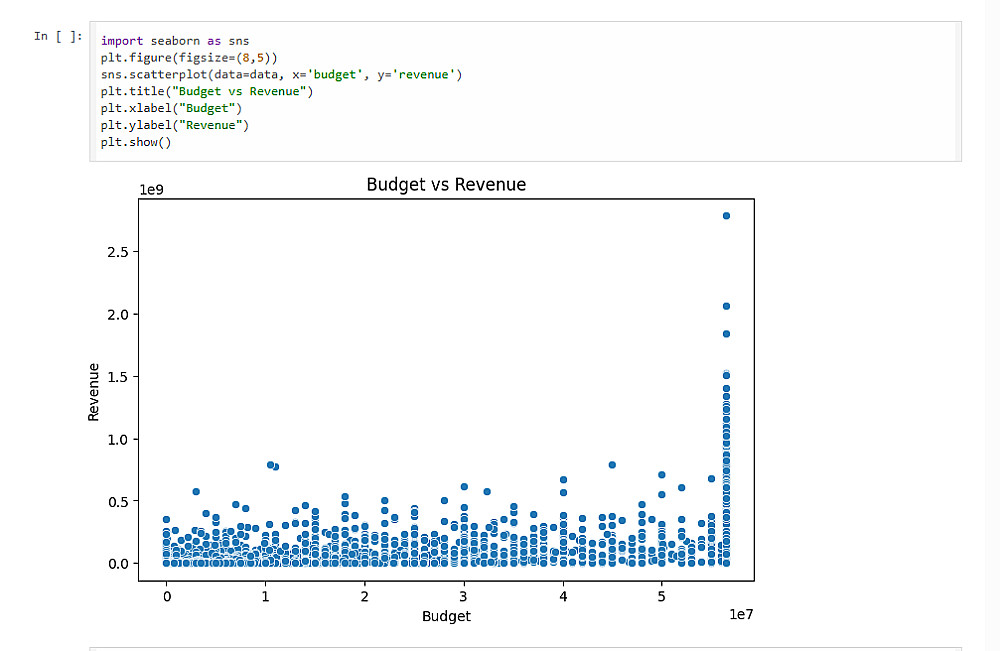Click the x-axis tick label 1
The width and height of the screenshot is (1000, 651).
(265, 597)
